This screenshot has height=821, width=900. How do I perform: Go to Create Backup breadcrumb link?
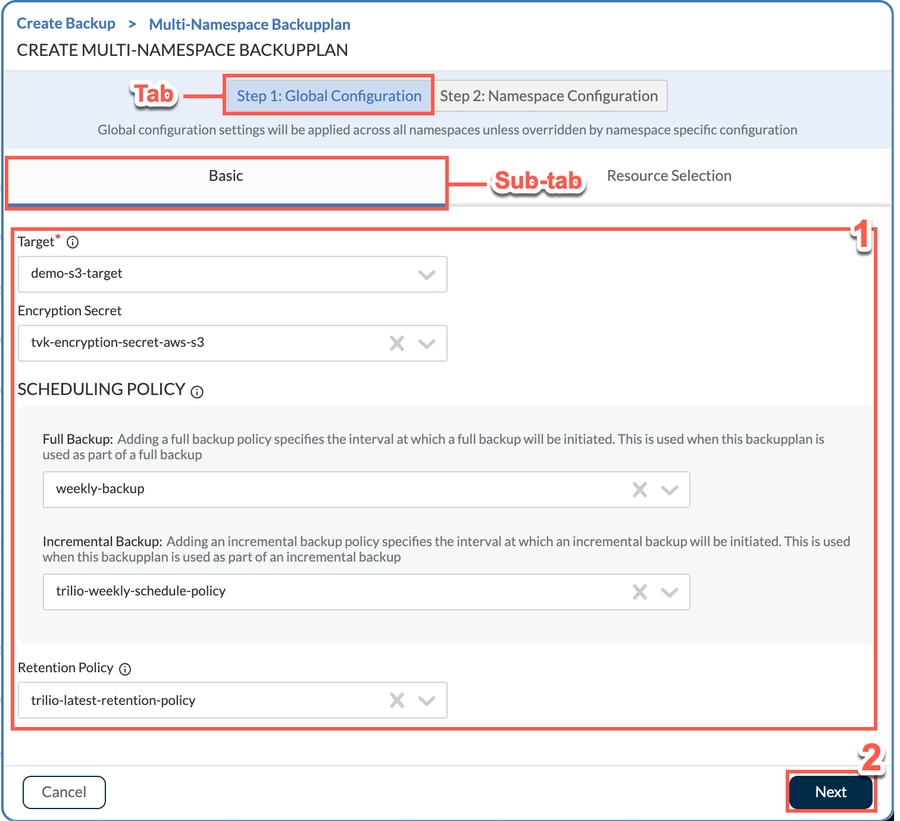click(x=66, y=23)
